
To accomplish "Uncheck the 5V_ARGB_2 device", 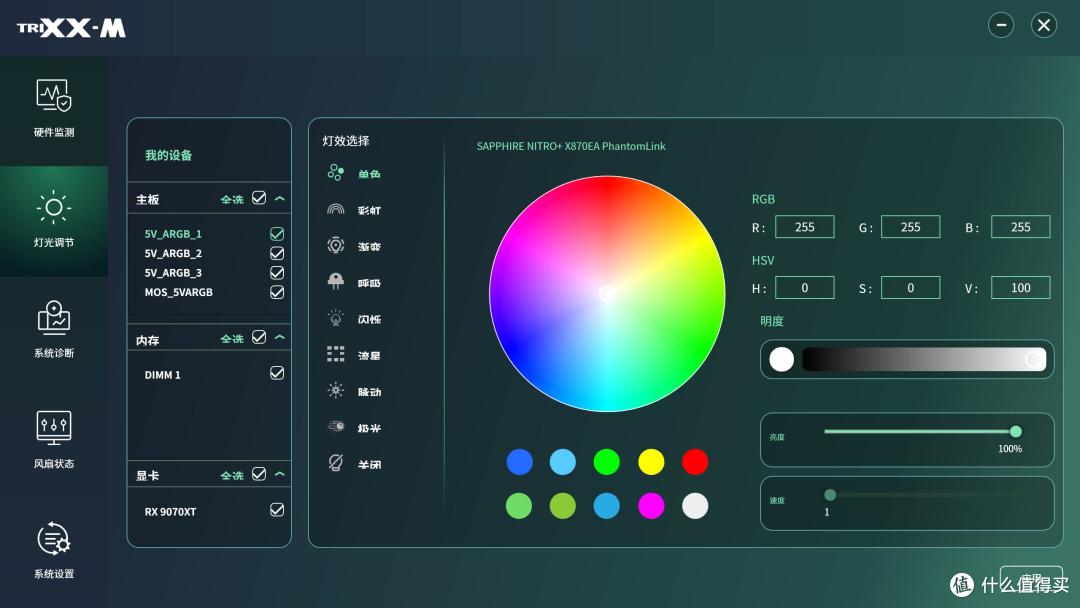I will pos(277,253).
